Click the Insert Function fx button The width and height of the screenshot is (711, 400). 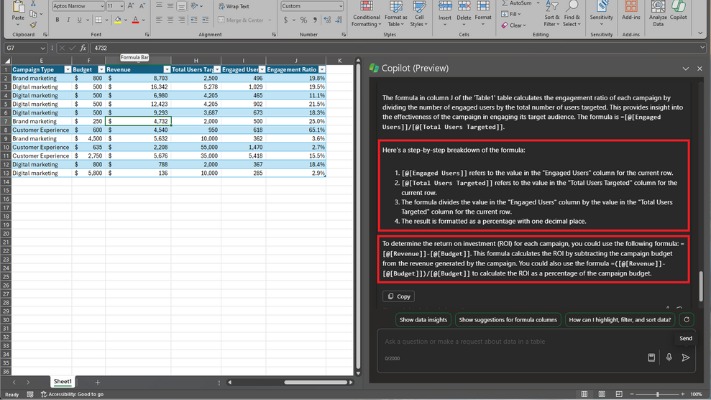pos(83,48)
